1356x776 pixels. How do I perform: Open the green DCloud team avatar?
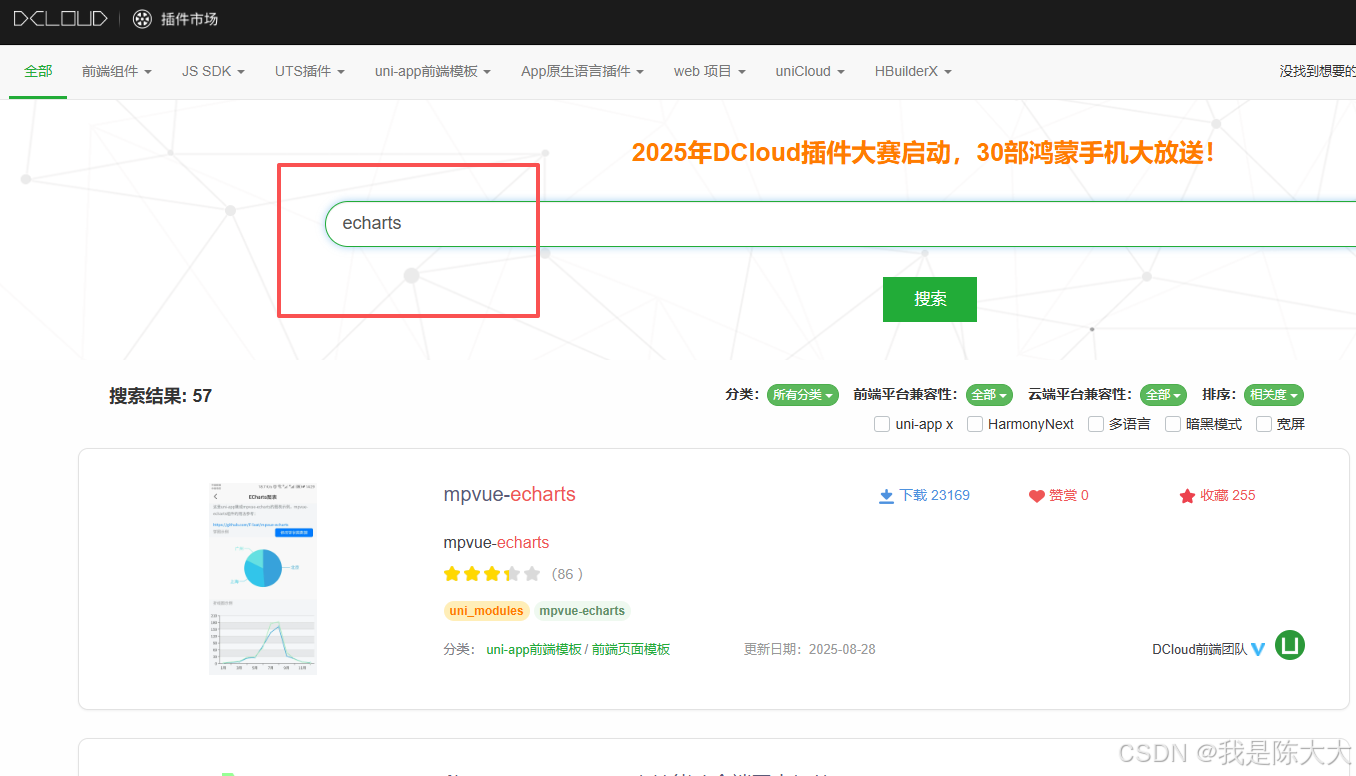coord(1290,645)
